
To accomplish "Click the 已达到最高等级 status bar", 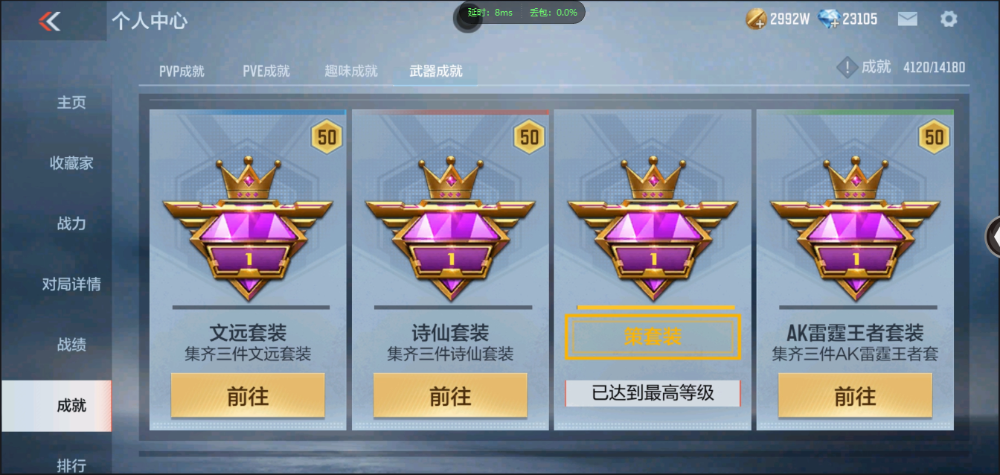I will (x=652, y=393).
